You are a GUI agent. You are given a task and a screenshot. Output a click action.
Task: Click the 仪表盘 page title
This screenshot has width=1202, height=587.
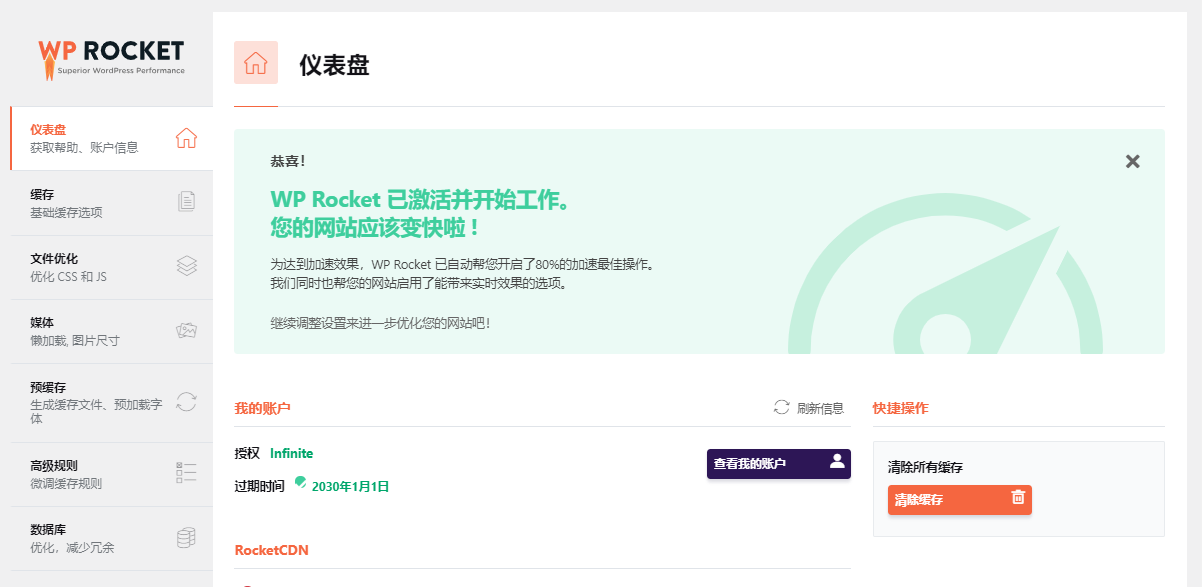[334, 66]
